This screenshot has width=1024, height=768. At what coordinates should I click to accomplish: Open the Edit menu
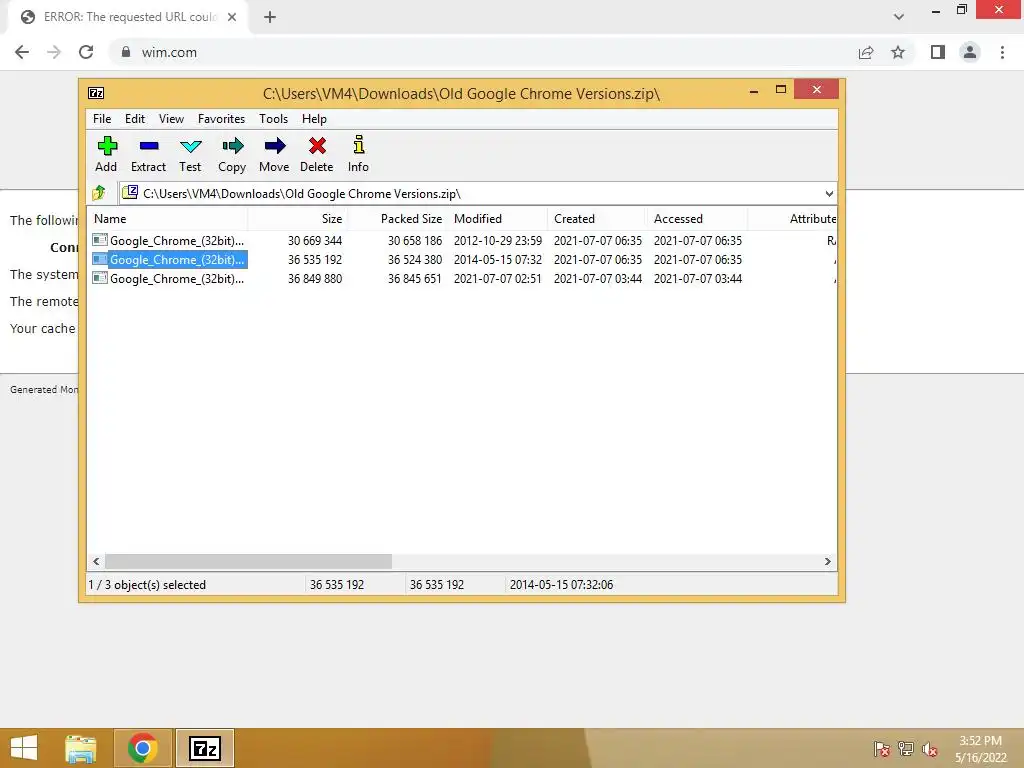point(135,119)
